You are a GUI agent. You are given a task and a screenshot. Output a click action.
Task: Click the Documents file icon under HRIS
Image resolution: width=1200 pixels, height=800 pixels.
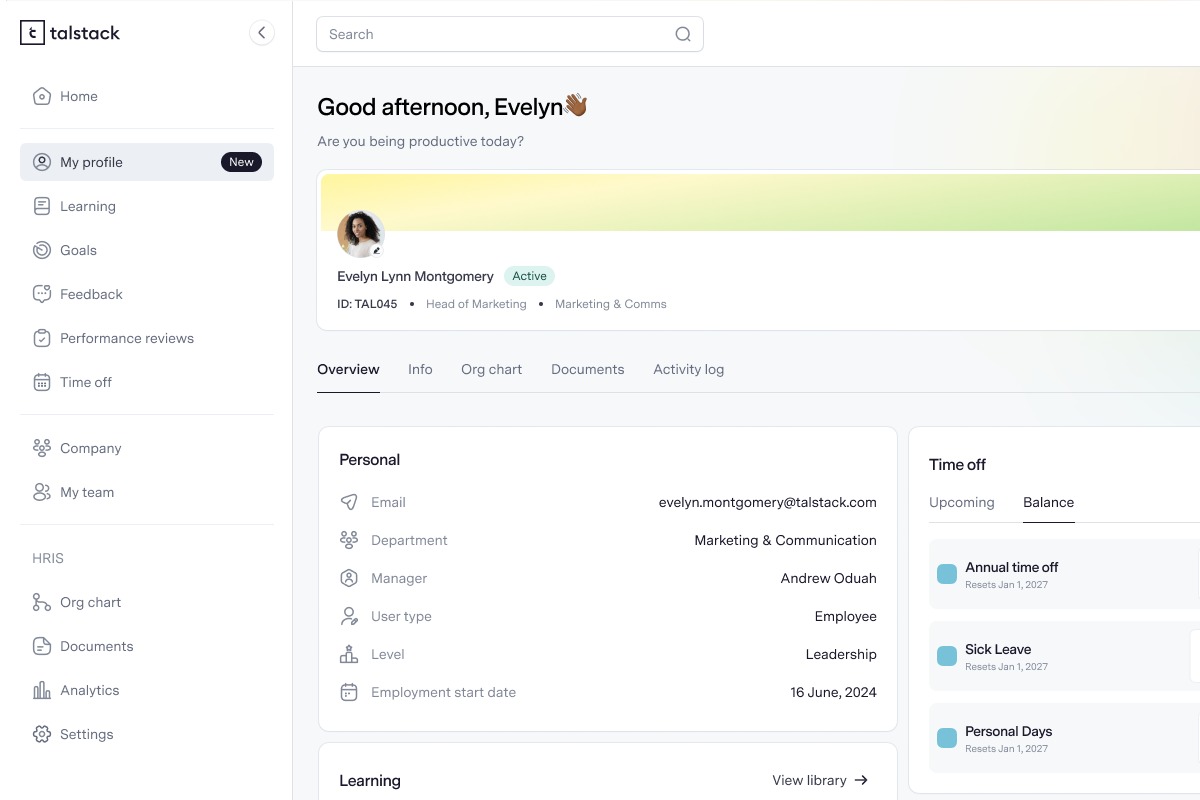42,646
